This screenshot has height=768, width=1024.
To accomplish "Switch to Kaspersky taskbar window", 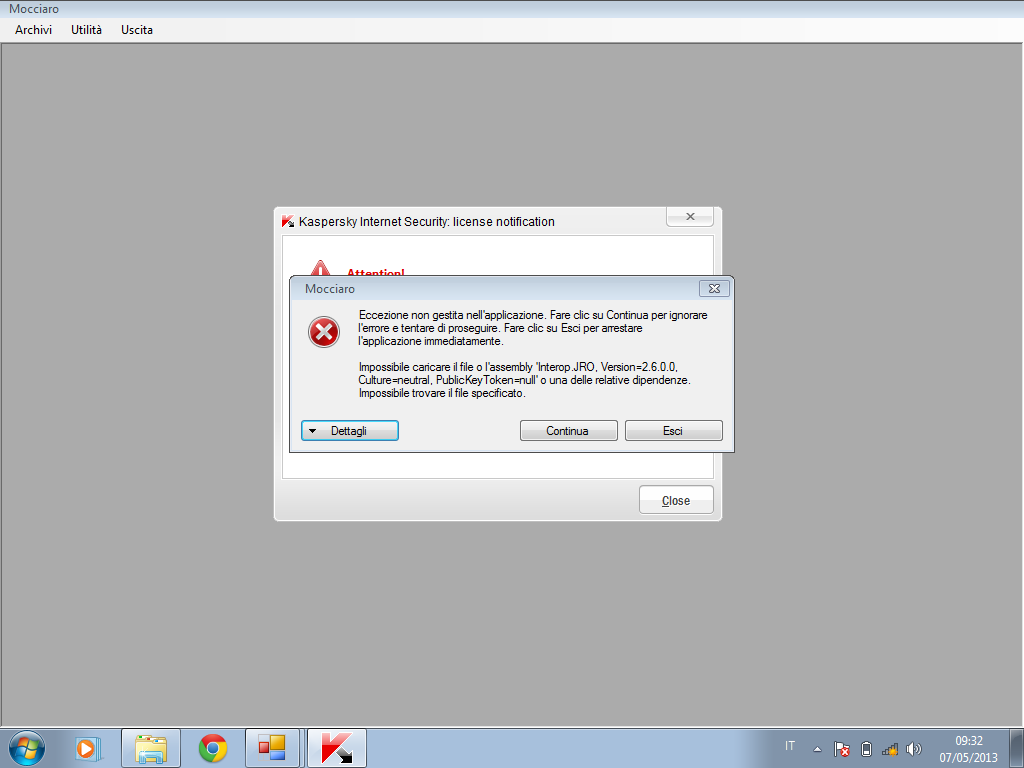I will click(337, 748).
